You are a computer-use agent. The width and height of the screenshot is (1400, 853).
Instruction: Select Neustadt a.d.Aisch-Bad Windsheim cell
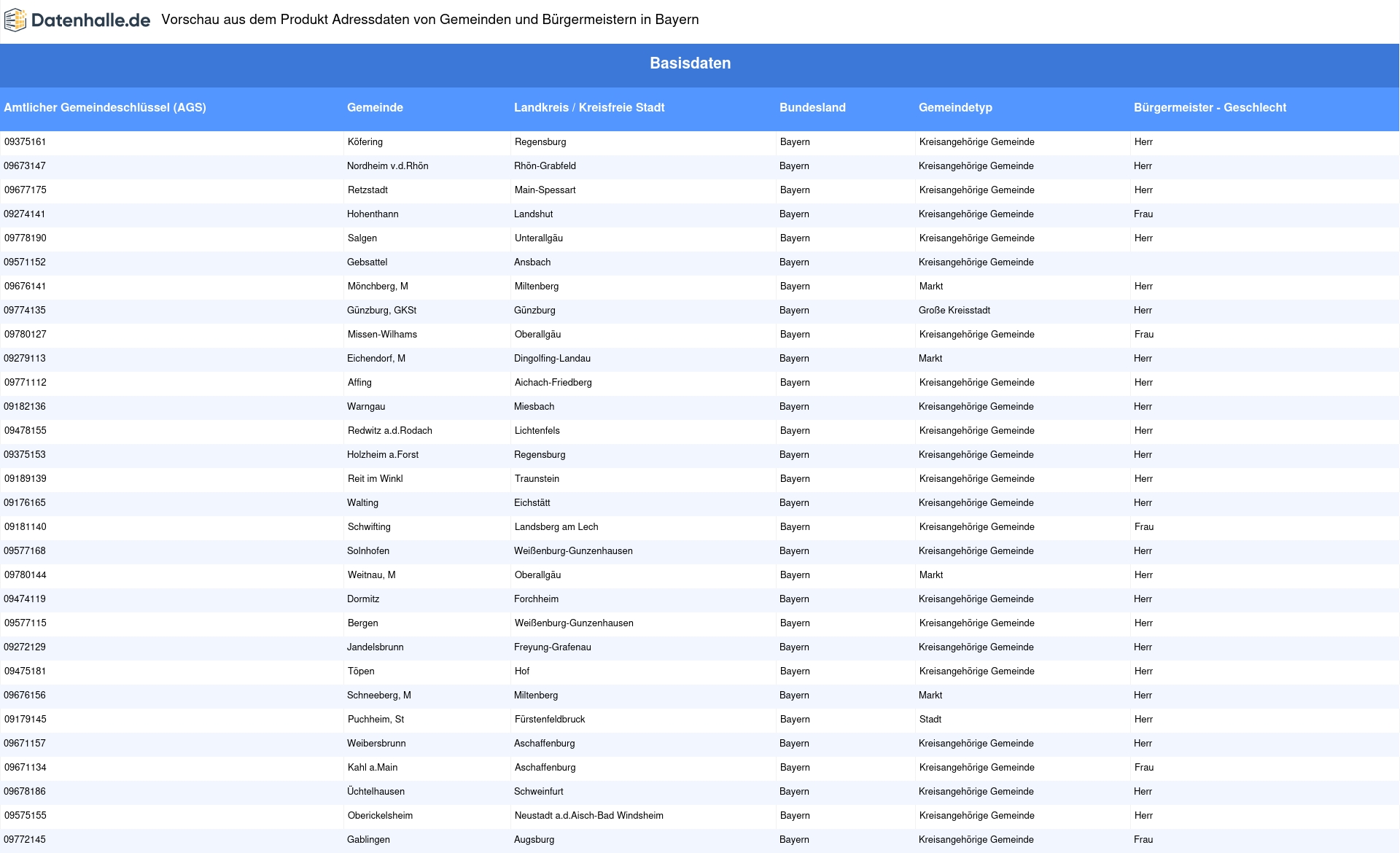pyautogui.click(x=589, y=816)
